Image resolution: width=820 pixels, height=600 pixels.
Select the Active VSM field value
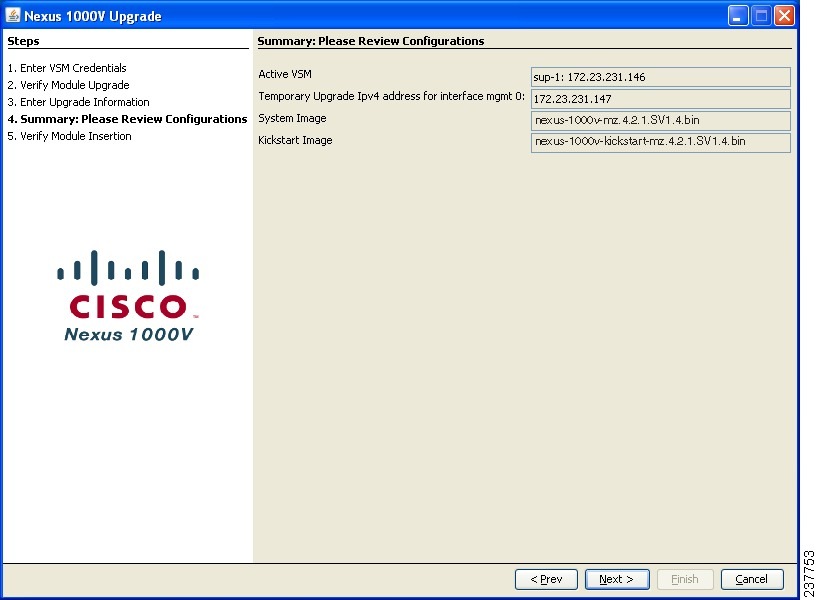coord(660,77)
